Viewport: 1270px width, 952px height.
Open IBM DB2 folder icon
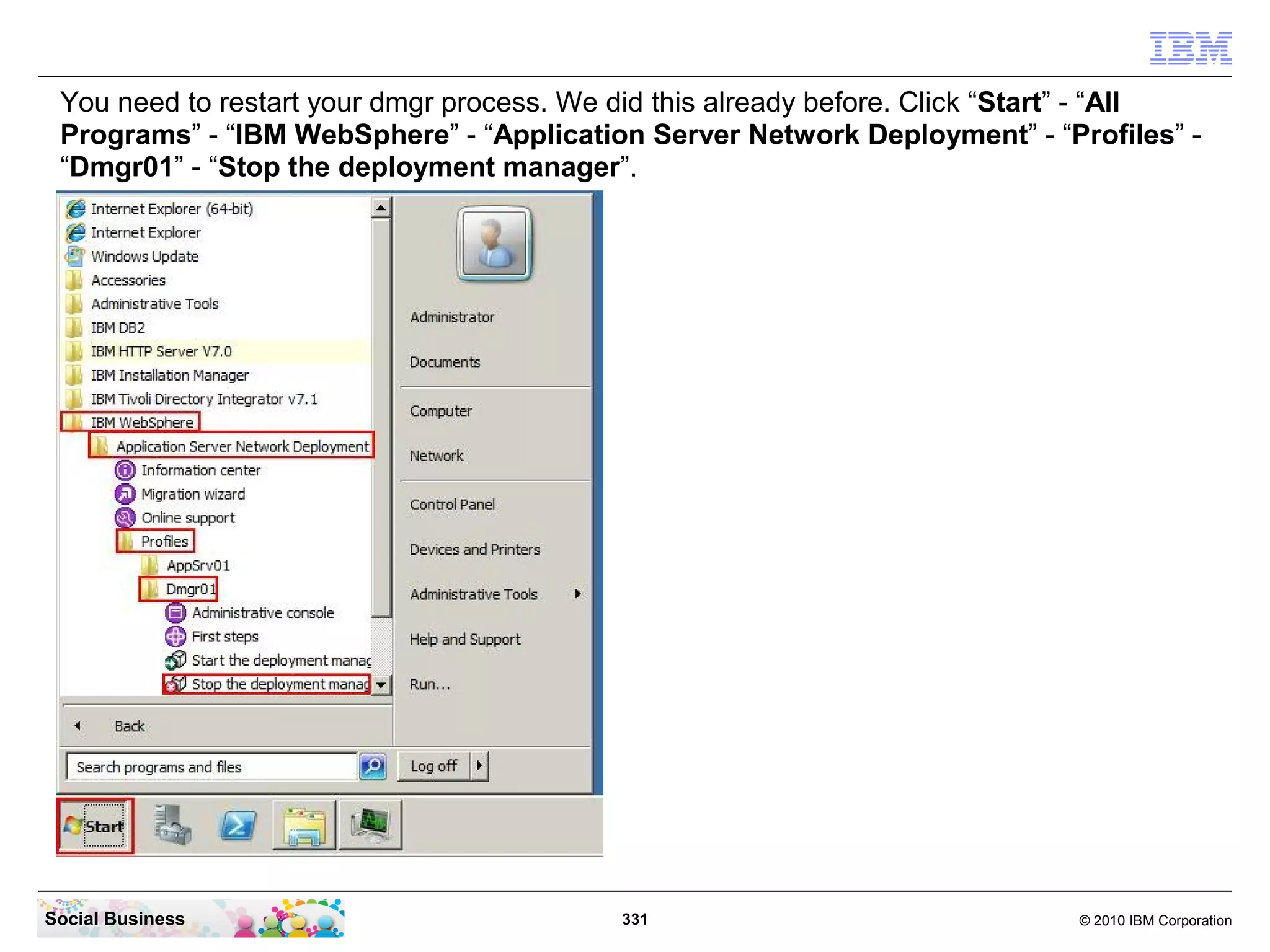[74, 327]
